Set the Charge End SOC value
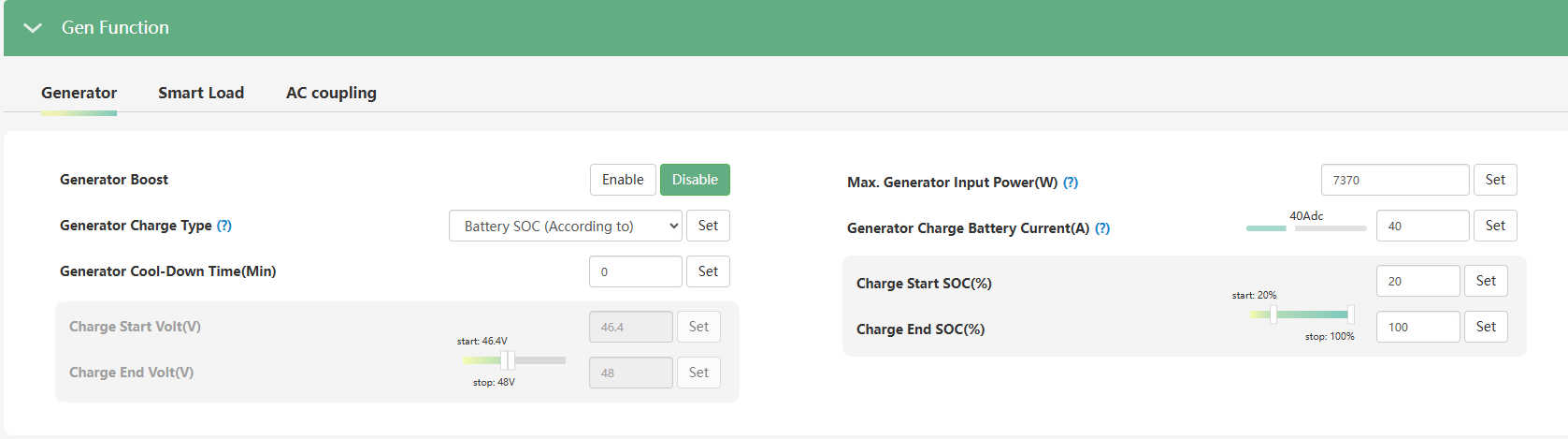1568x439 pixels. click(x=1486, y=327)
